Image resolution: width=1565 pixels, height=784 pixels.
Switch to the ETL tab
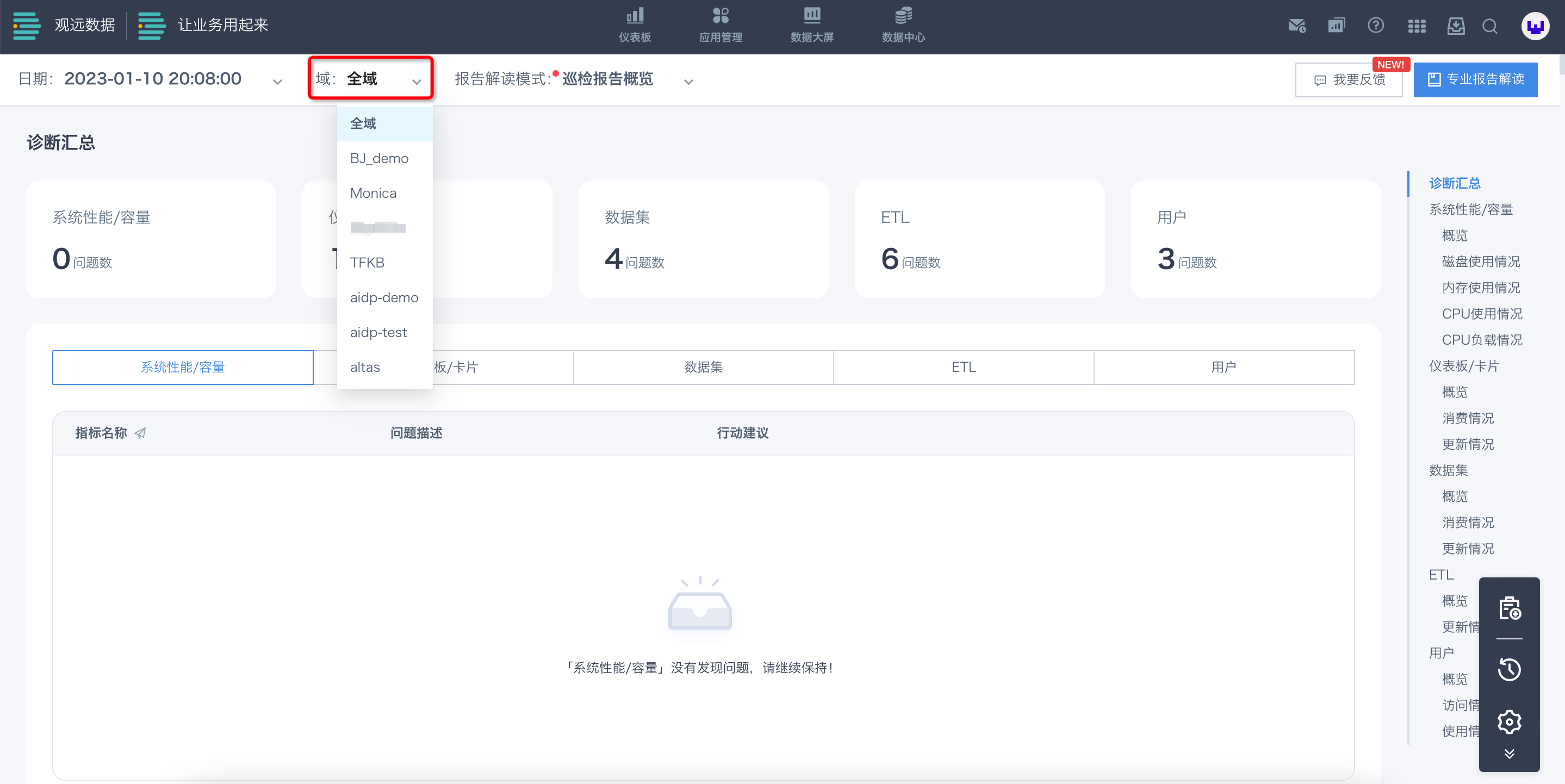pos(964,368)
